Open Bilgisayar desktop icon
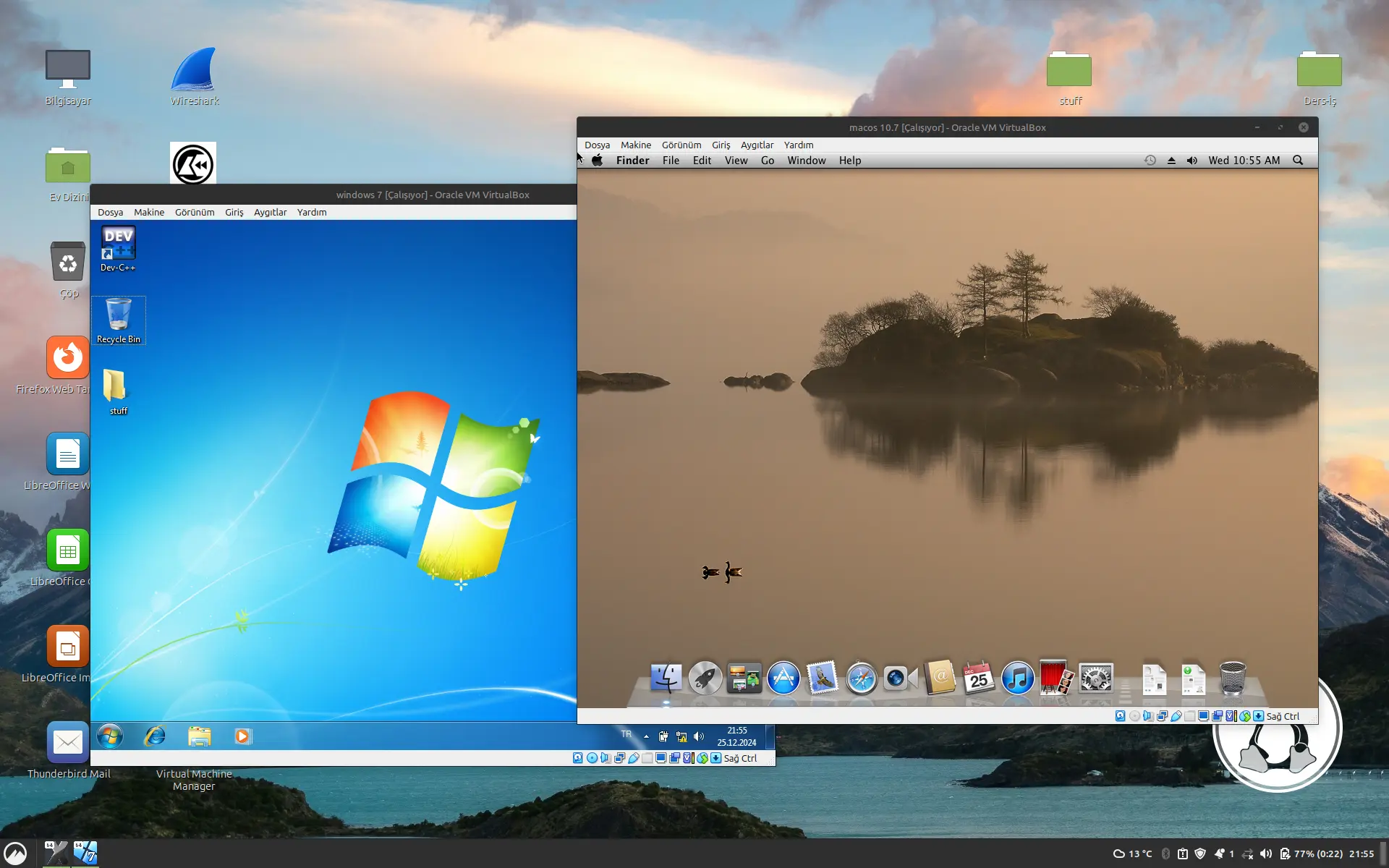 [x=68, y=77]
